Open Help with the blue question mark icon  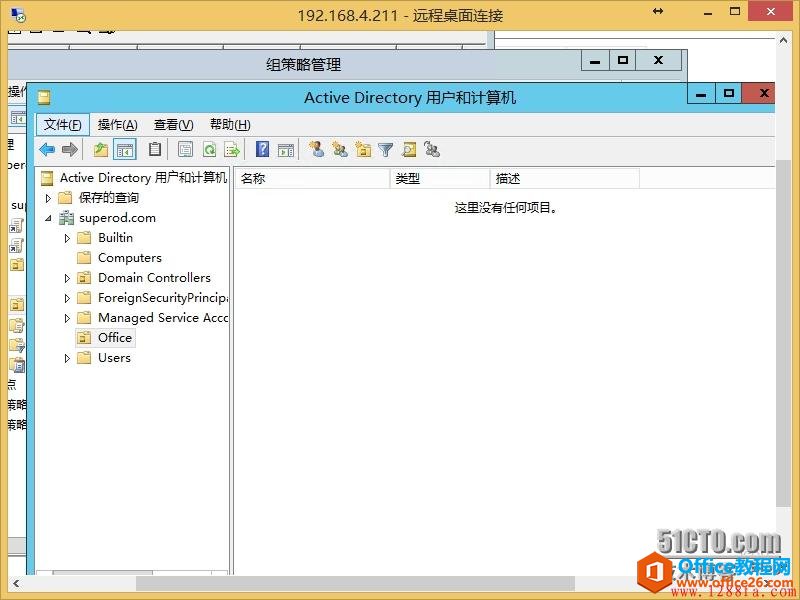point(262,149)
